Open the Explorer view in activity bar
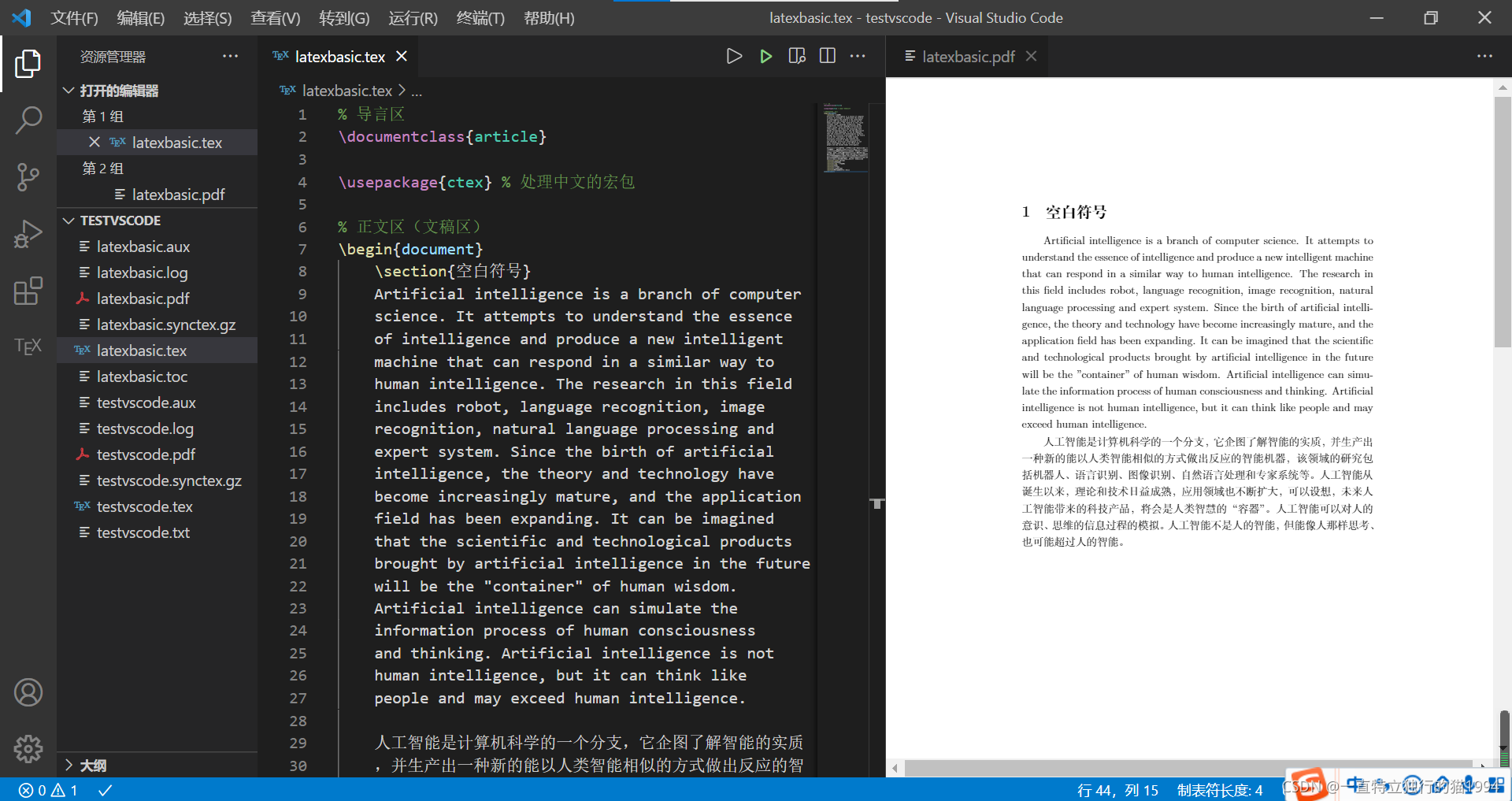 [28, 63]
